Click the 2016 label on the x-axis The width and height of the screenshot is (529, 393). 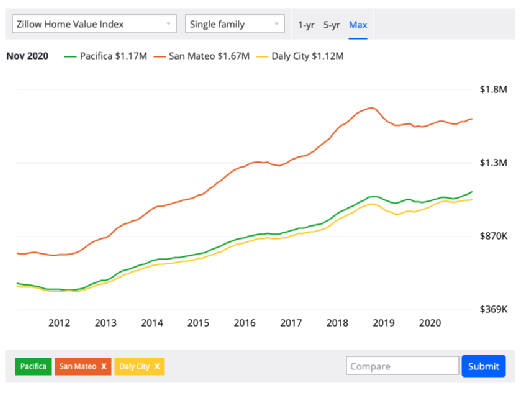pyautogui.click(x=245, y=323)
